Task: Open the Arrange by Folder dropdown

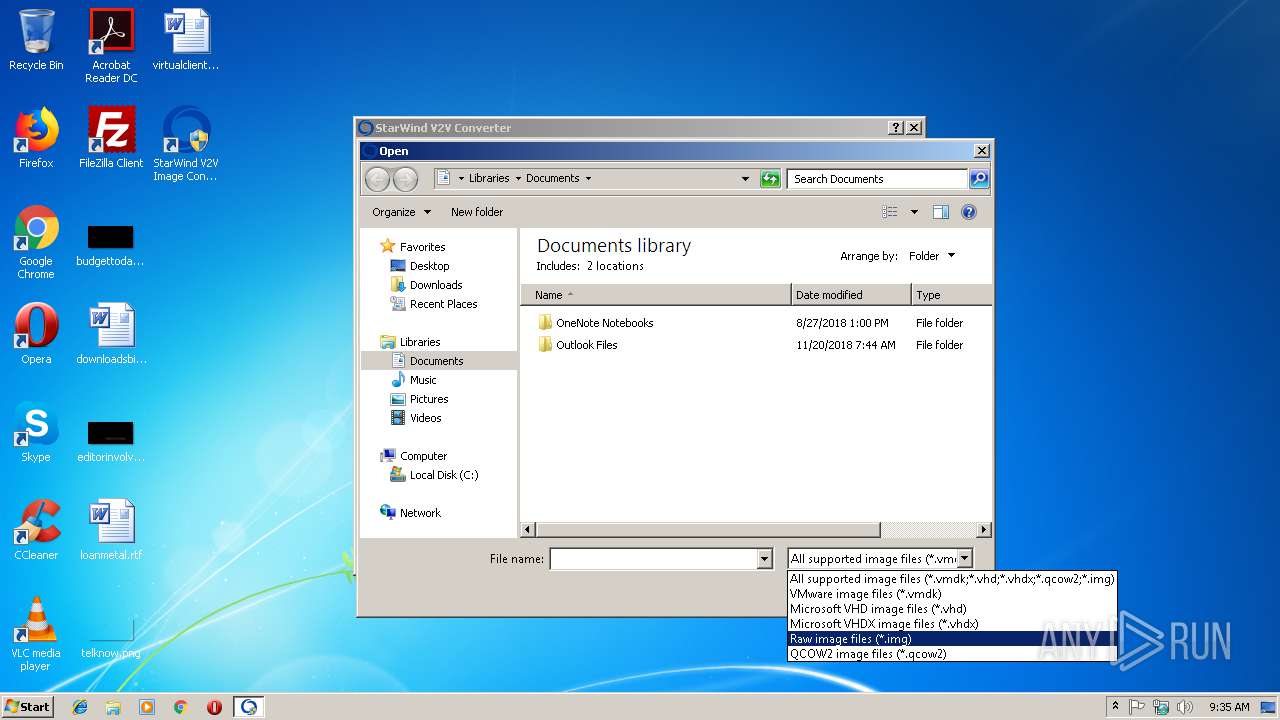Action: click(x=932, y=256)
